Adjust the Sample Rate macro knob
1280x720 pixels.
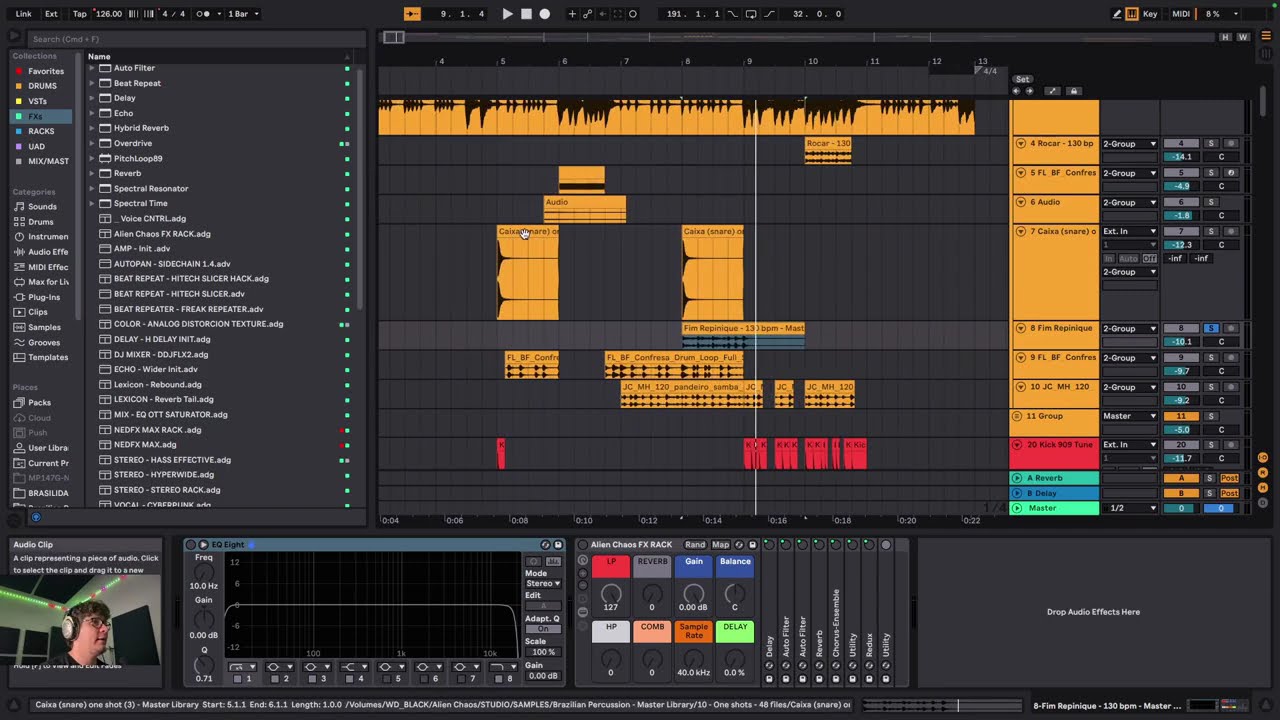(x=693, y=660)
